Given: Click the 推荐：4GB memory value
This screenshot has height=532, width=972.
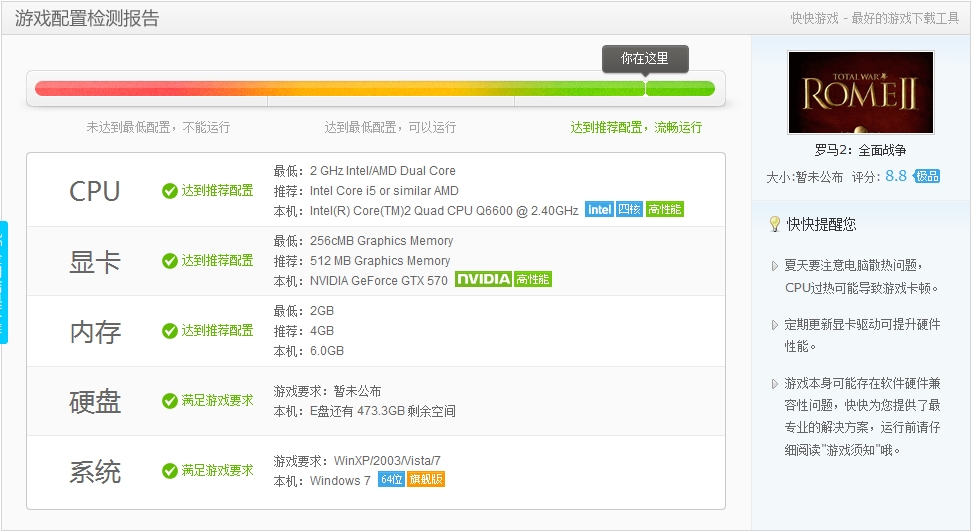Looking at the screenshot, I should coord(304,330).
